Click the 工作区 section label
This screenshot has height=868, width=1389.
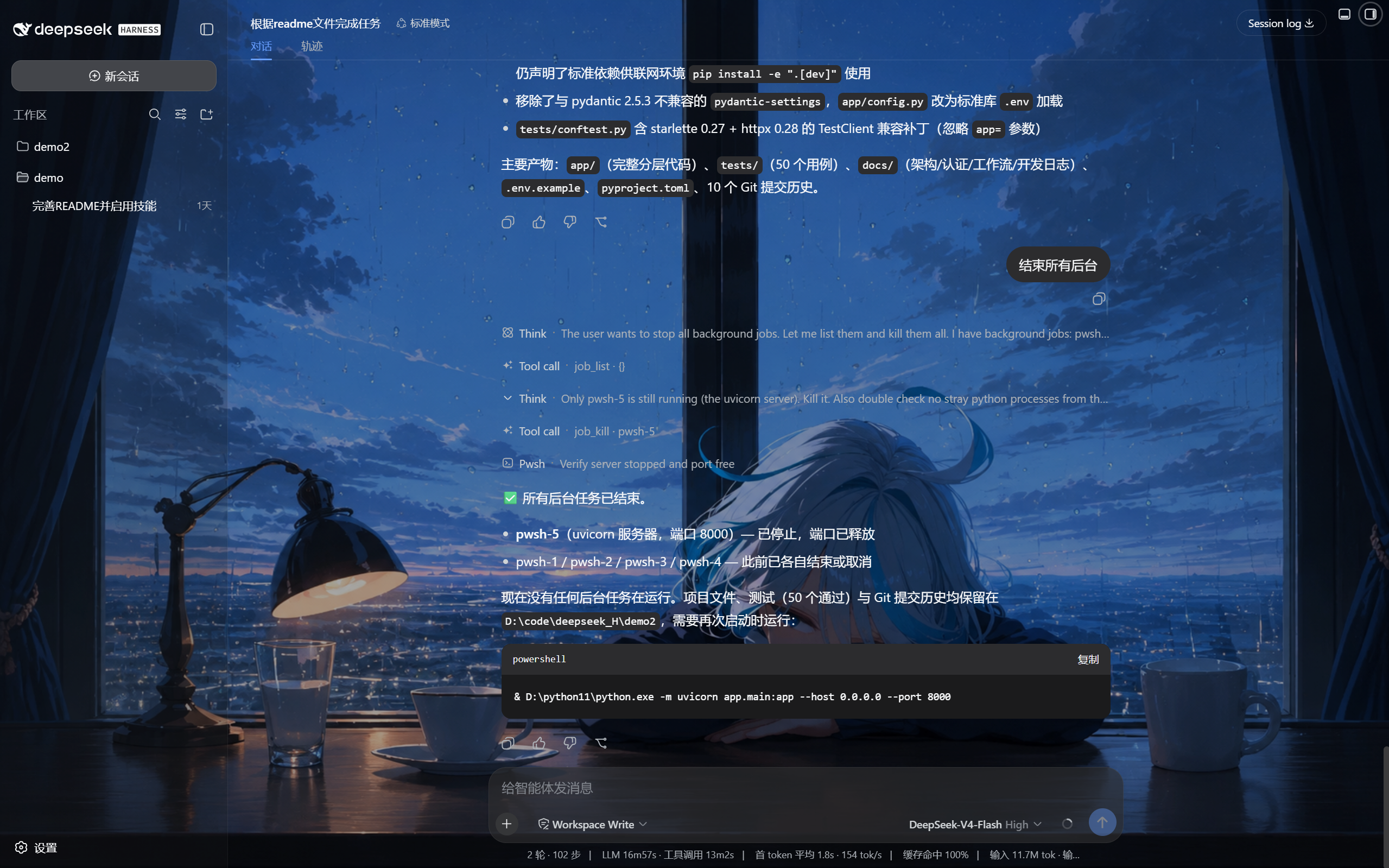click(x=30, y=115)
